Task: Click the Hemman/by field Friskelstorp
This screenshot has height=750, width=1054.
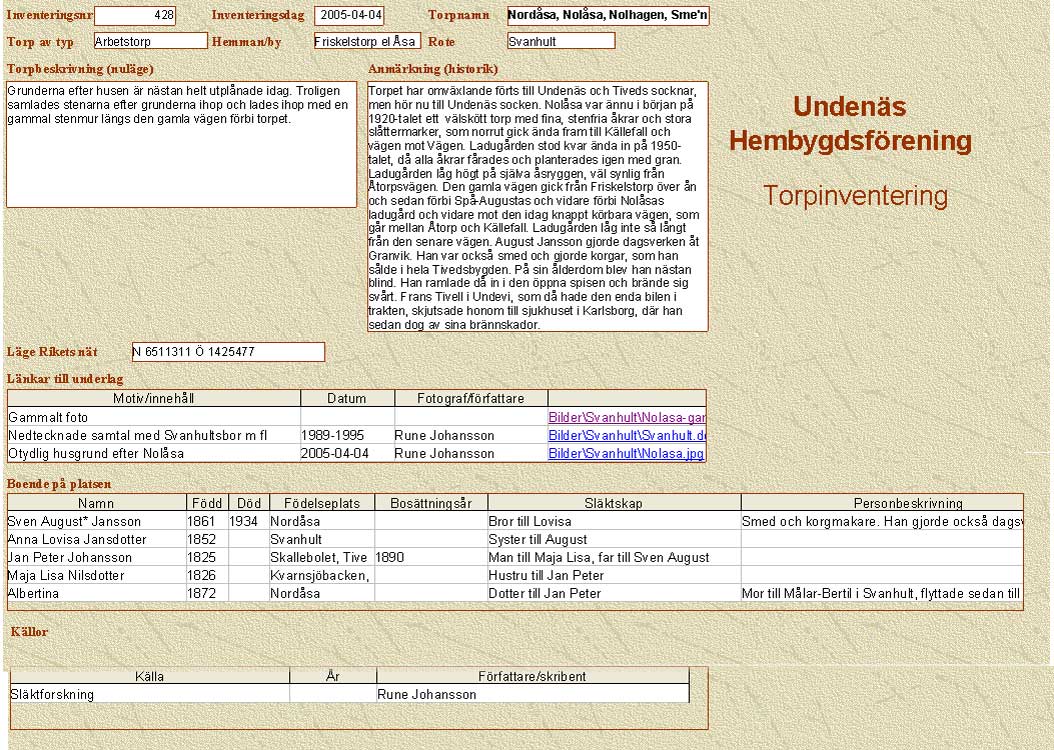Action: [366, 41]
